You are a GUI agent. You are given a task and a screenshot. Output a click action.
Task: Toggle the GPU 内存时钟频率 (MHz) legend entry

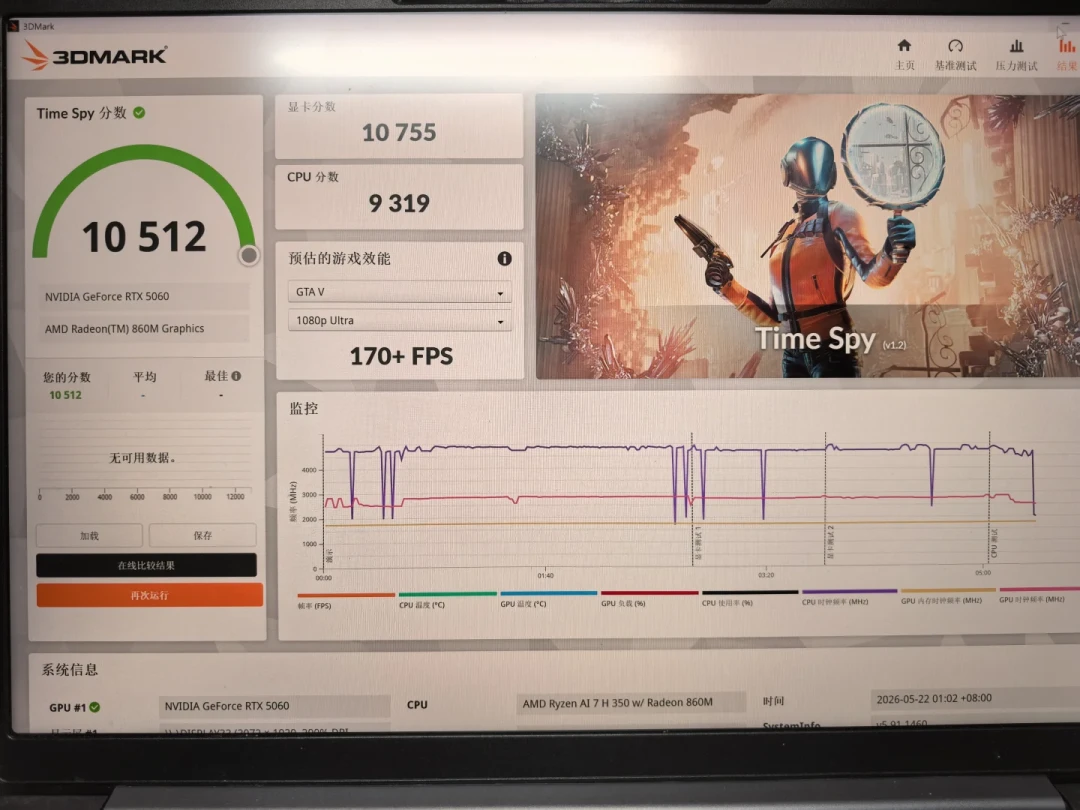click(948, 595)
